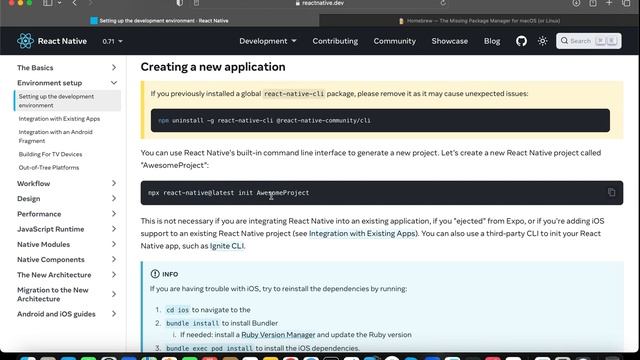Click the Safari reload page icon
The height and width of the screenshot is (360, 640).
(443, 3)
